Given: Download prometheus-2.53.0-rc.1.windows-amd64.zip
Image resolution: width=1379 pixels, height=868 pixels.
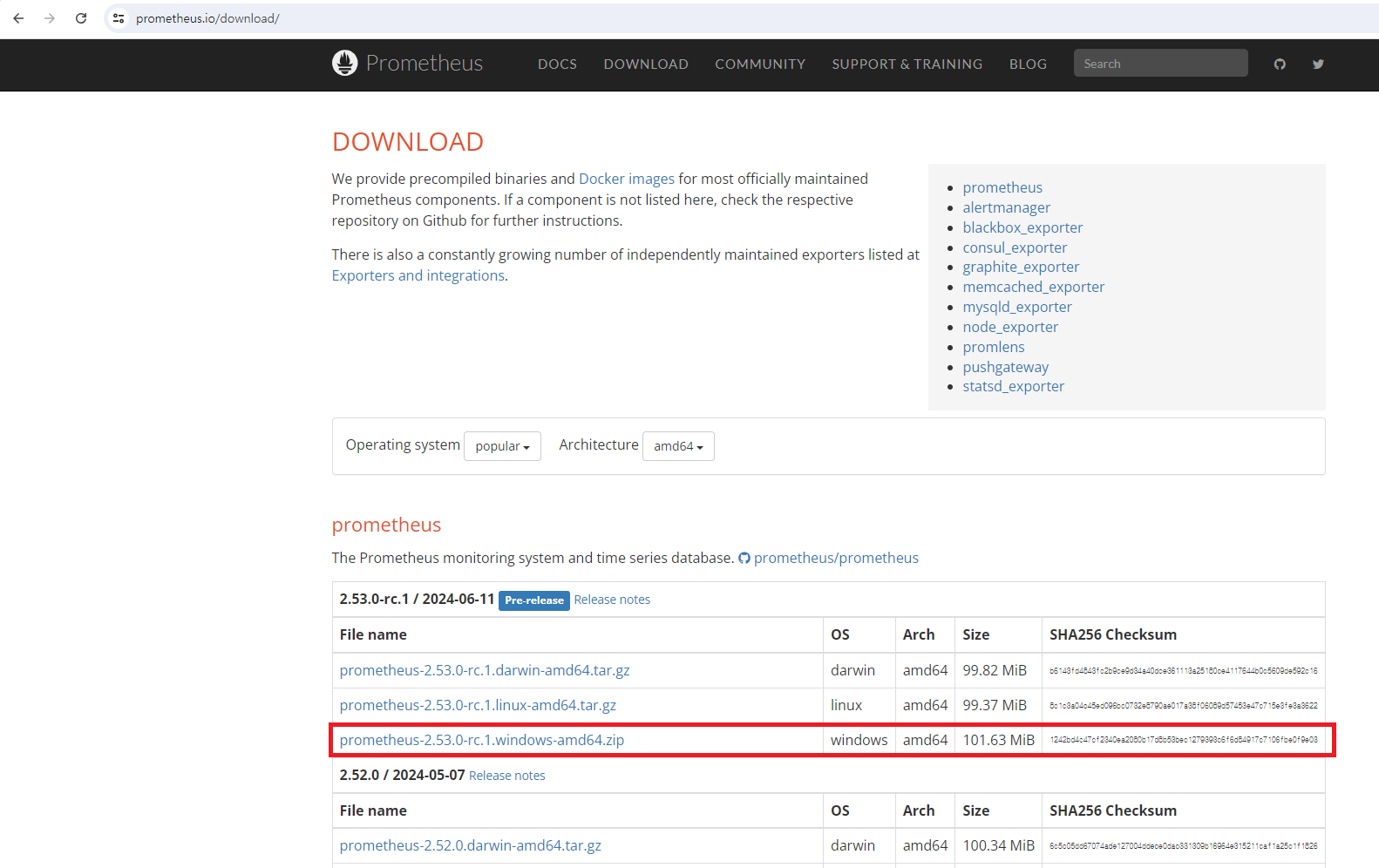Looking at the screenshot, I should click(482, 740).
